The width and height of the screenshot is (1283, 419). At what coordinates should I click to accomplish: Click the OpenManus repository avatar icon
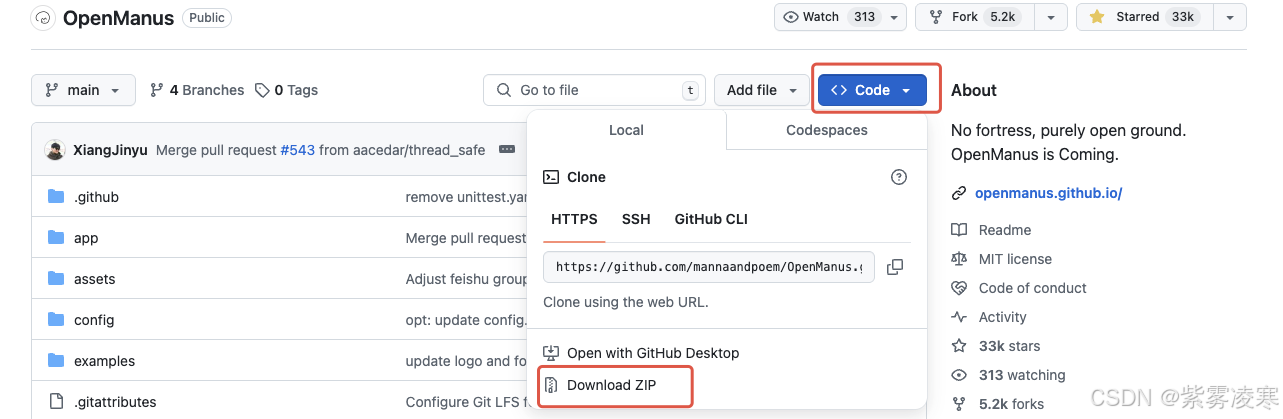(x=43, y=18)
